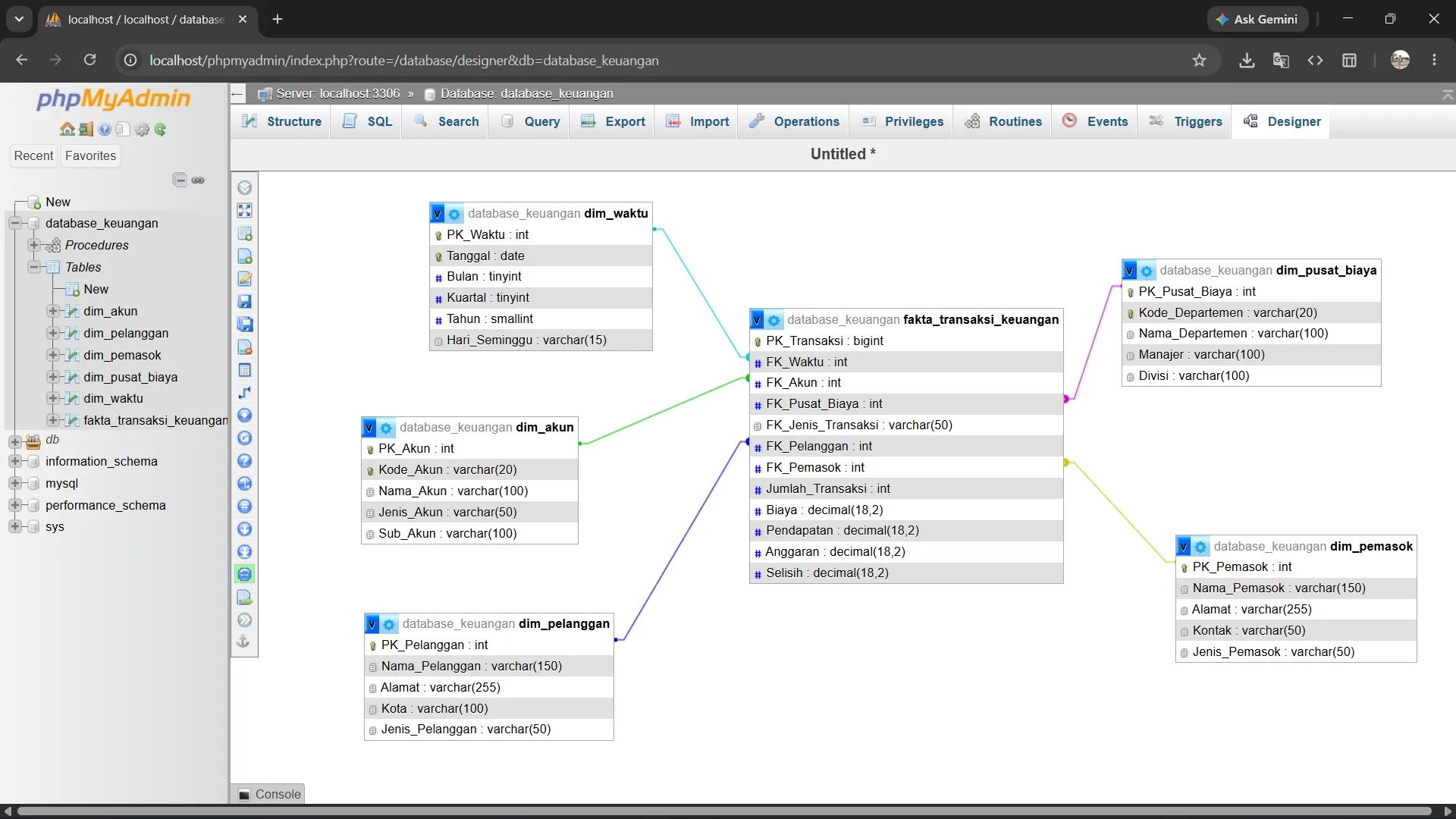Open navigation panel settings gear
The image size is (1456, 819).
click(x=142, y=130)
